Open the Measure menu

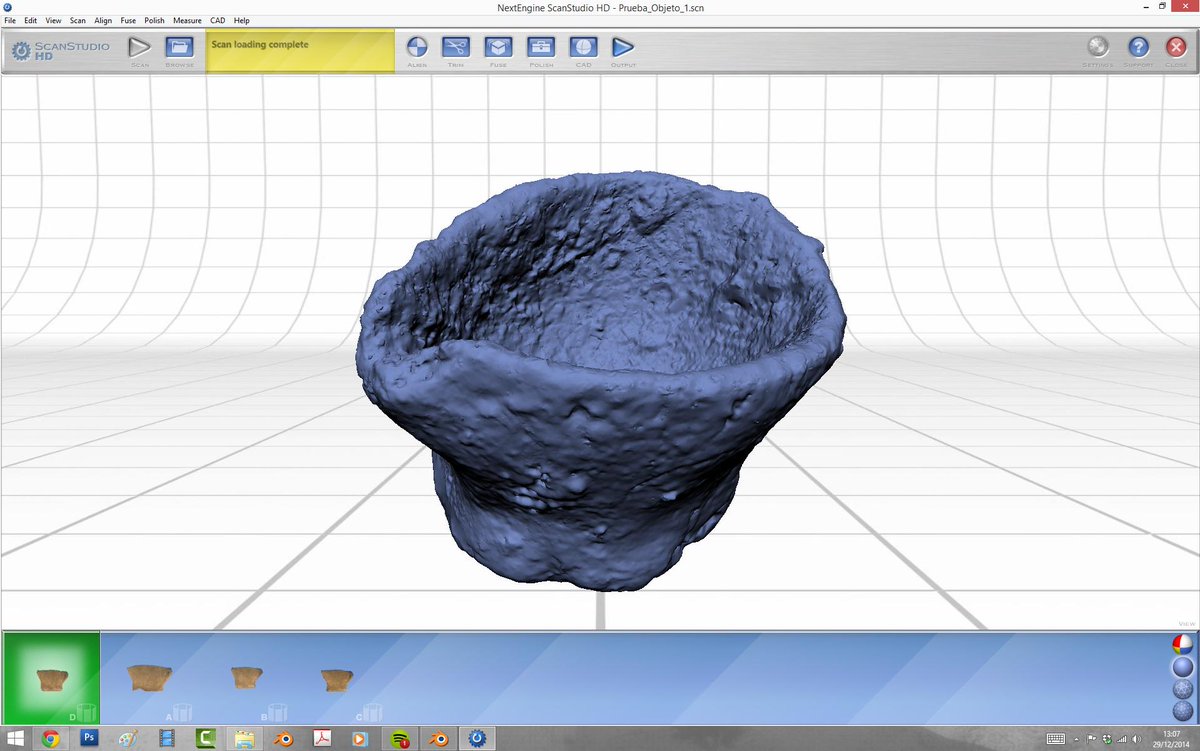pos(187,20)
